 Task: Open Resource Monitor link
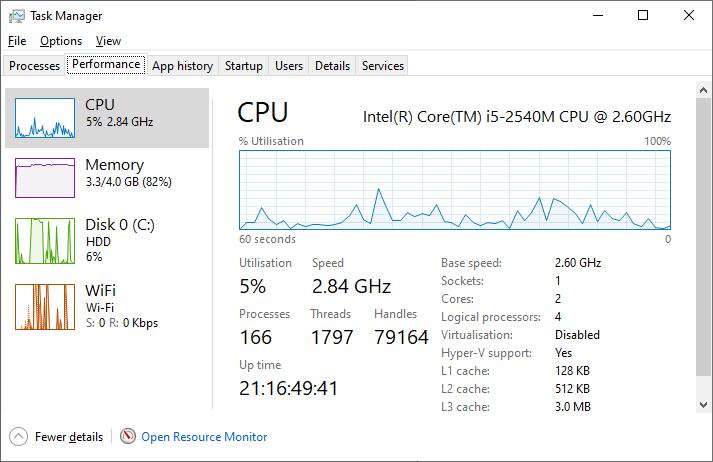(x=204, y=437)
